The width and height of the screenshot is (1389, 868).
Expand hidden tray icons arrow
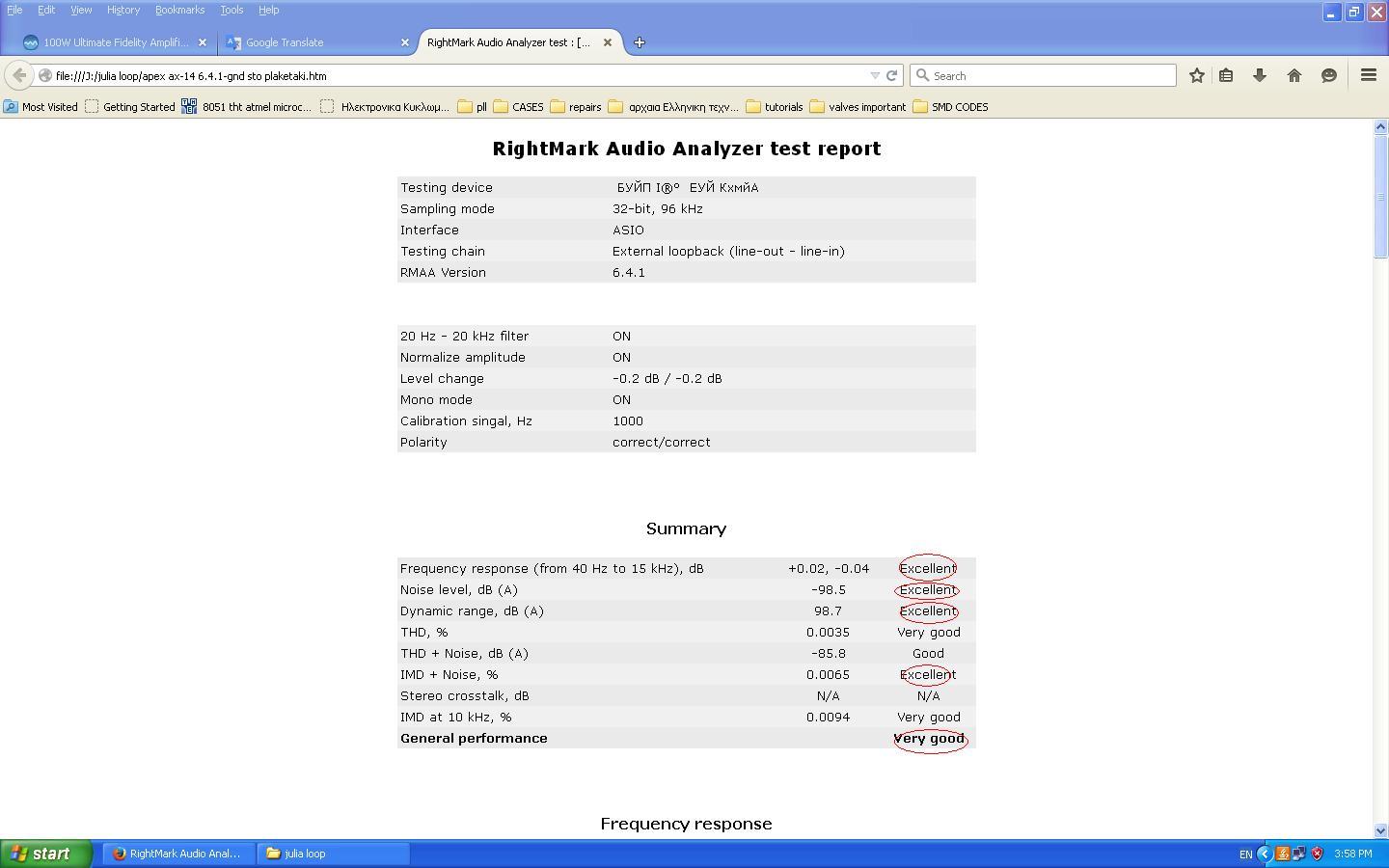point(1265,854)
